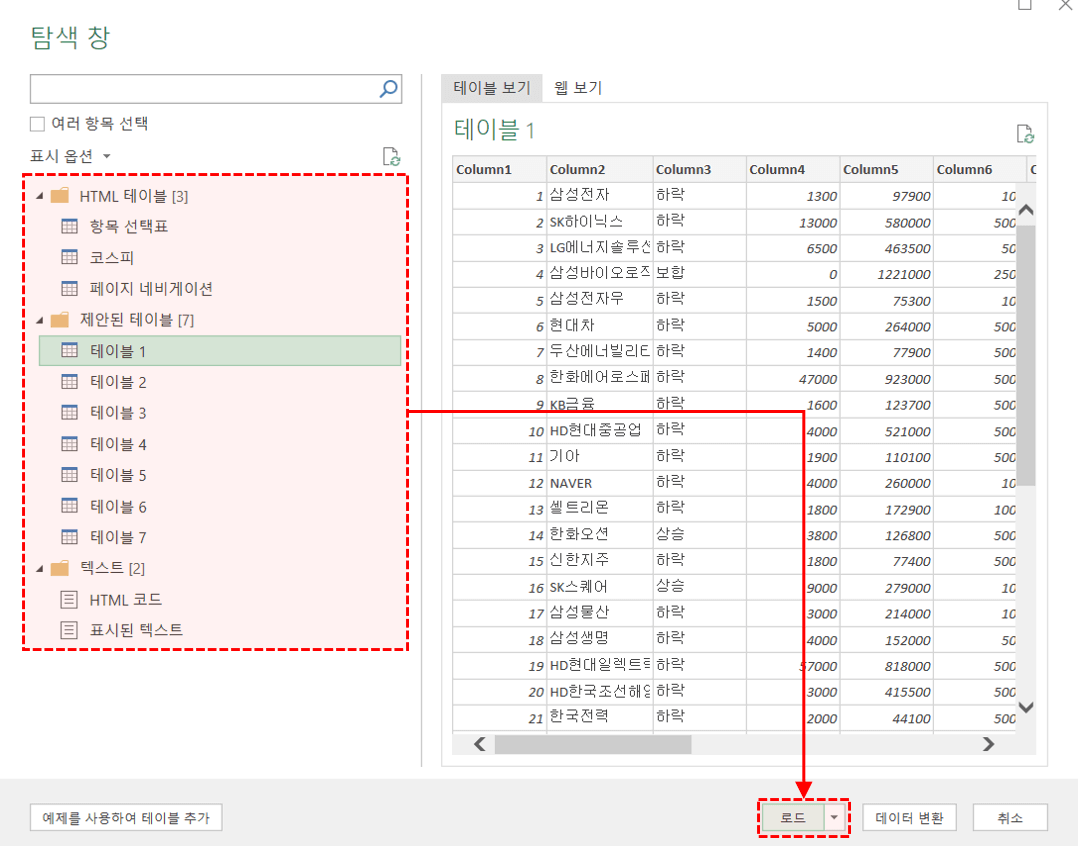Click the refresh icon above table preview
Screen dimensions: 1078x846
[1024, 134]
